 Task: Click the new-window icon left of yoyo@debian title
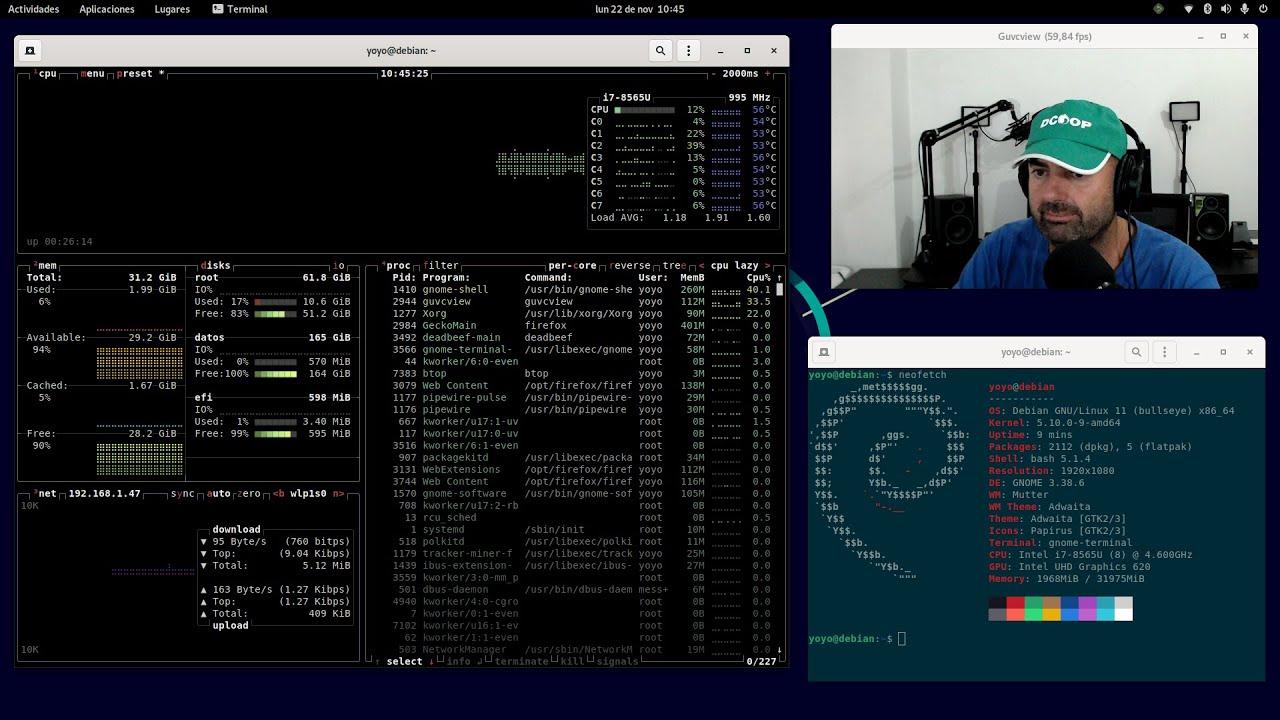coord(29,50)
